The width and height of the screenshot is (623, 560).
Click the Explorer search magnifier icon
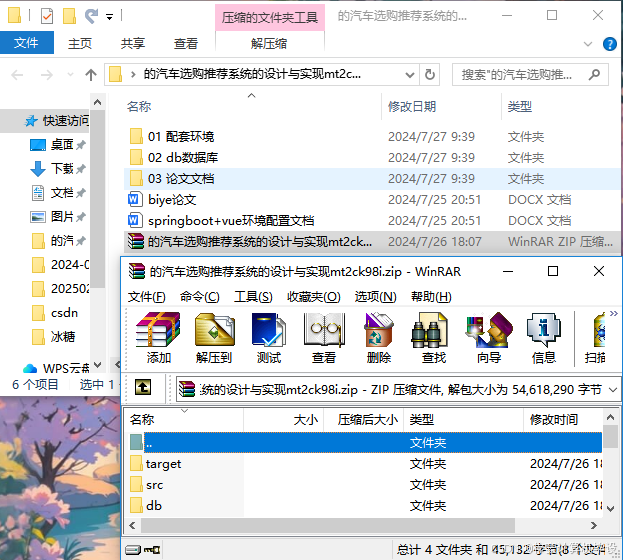(594, 74)
